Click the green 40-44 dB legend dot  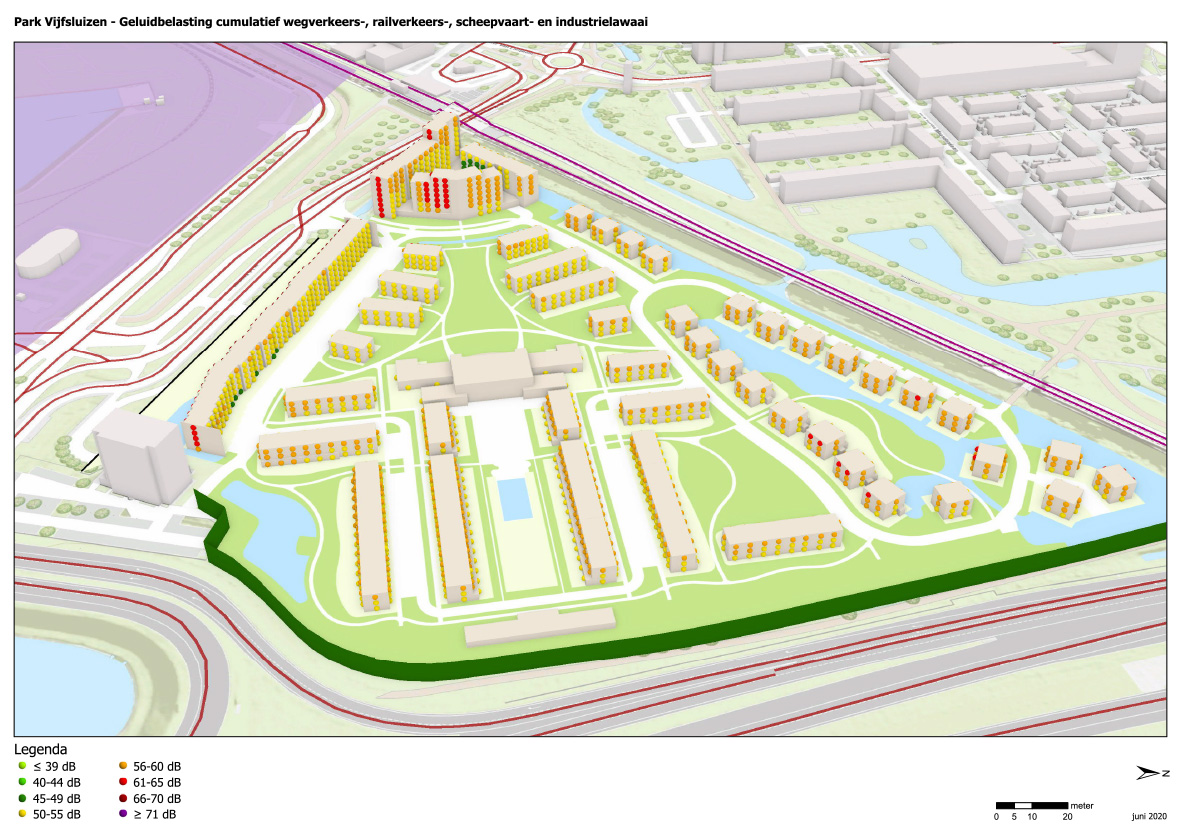click(23, 782)
